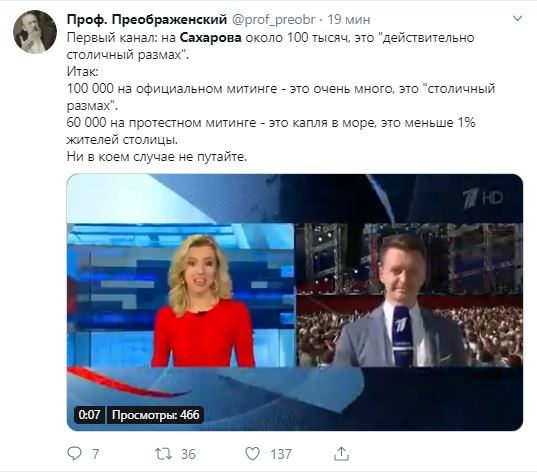Screen dimensions: 537x476
Task: Click the reporter with microphone video frame
Action: (409, 295)
